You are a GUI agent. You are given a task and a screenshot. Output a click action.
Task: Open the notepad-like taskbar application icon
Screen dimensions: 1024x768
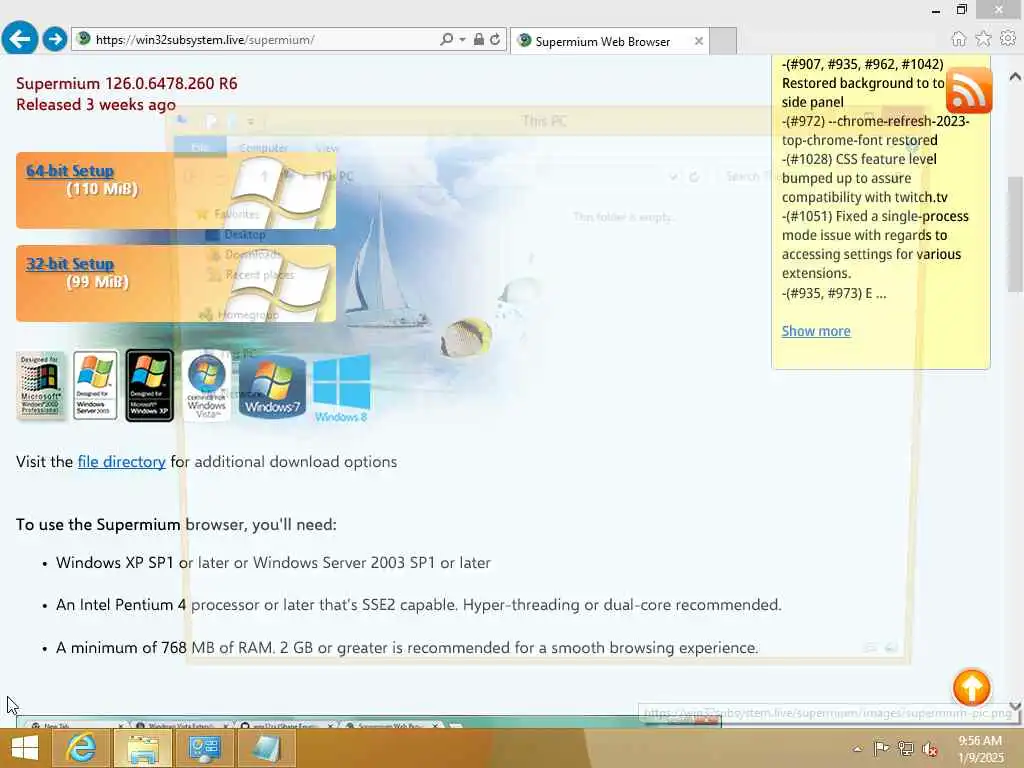tap(266, 748)
